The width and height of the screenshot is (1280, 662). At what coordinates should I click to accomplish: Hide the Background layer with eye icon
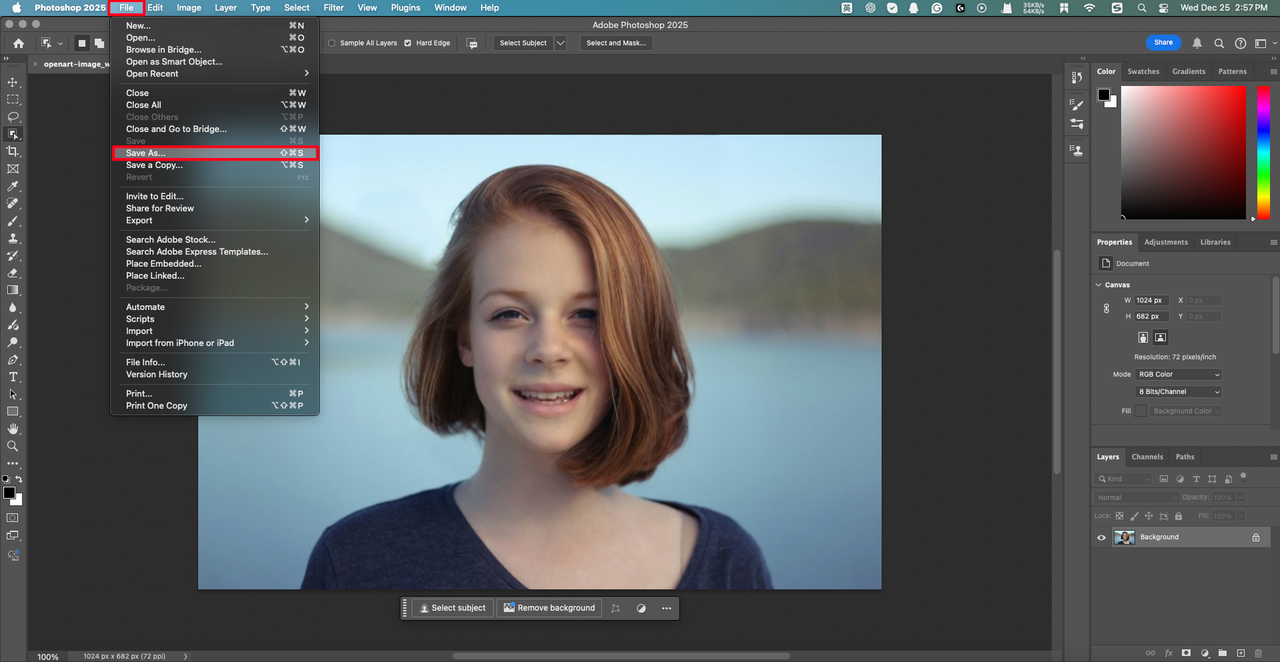coord(1101,537)
